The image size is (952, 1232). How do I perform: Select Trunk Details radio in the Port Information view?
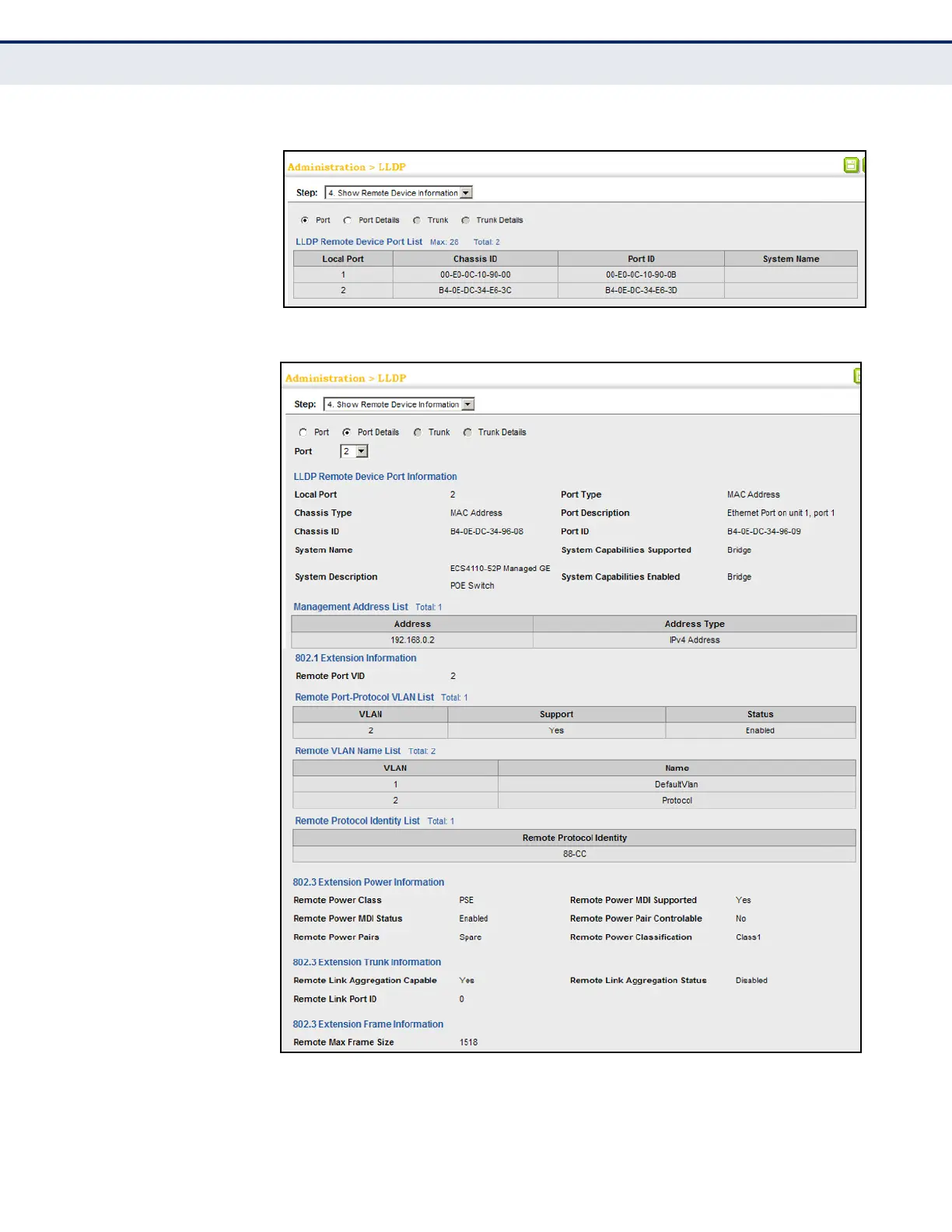tap(467, 432)
